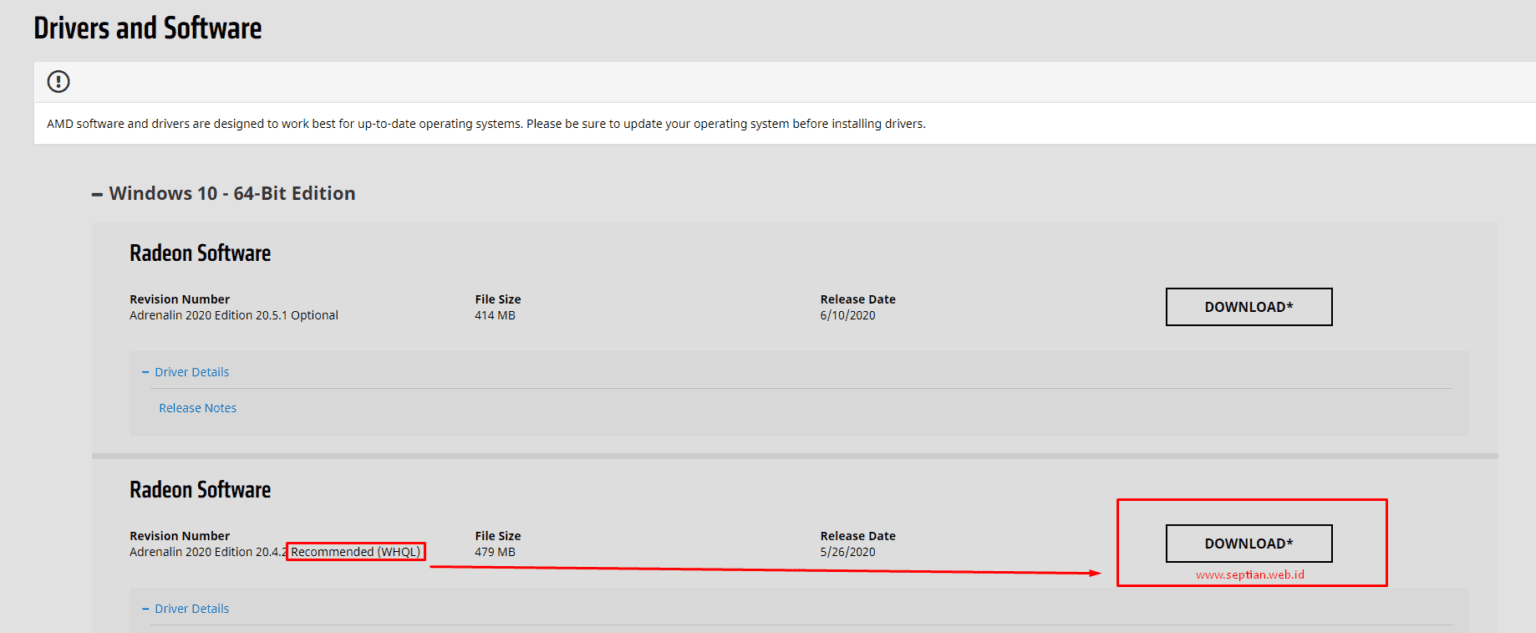Download Adrenalin 20.5.1 Optional driver

(x=1249, y=307)
